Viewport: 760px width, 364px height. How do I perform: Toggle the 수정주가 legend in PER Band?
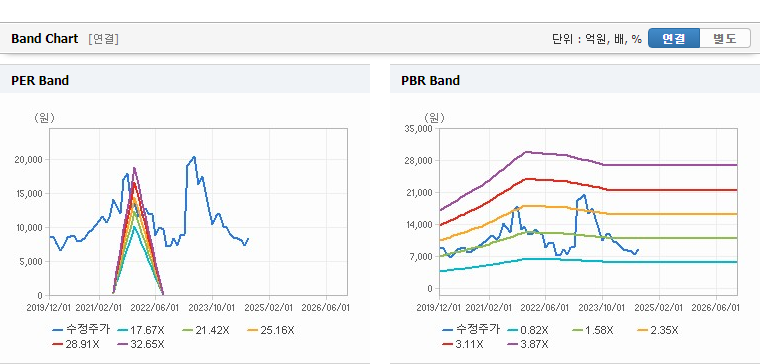81,330
